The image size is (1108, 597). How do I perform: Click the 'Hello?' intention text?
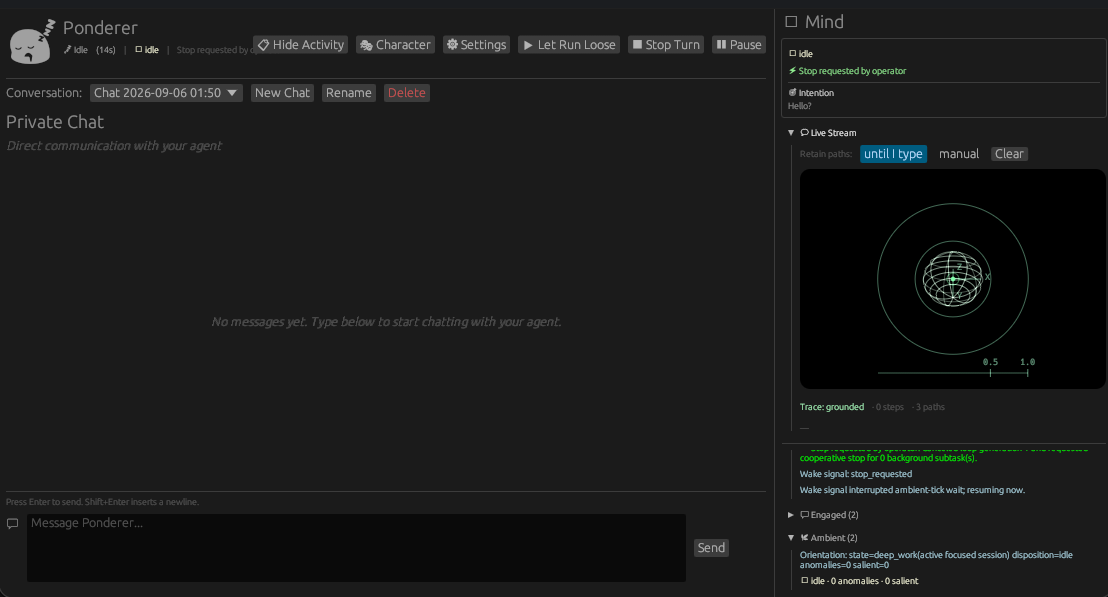(x=799, y=106)
